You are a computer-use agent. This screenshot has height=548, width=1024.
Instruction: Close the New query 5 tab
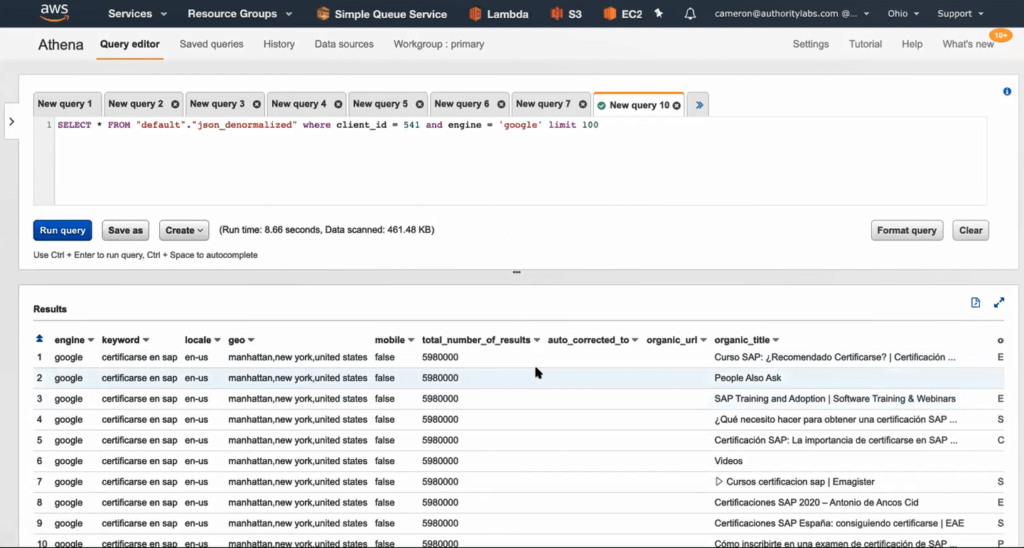[x=420, y=104]
